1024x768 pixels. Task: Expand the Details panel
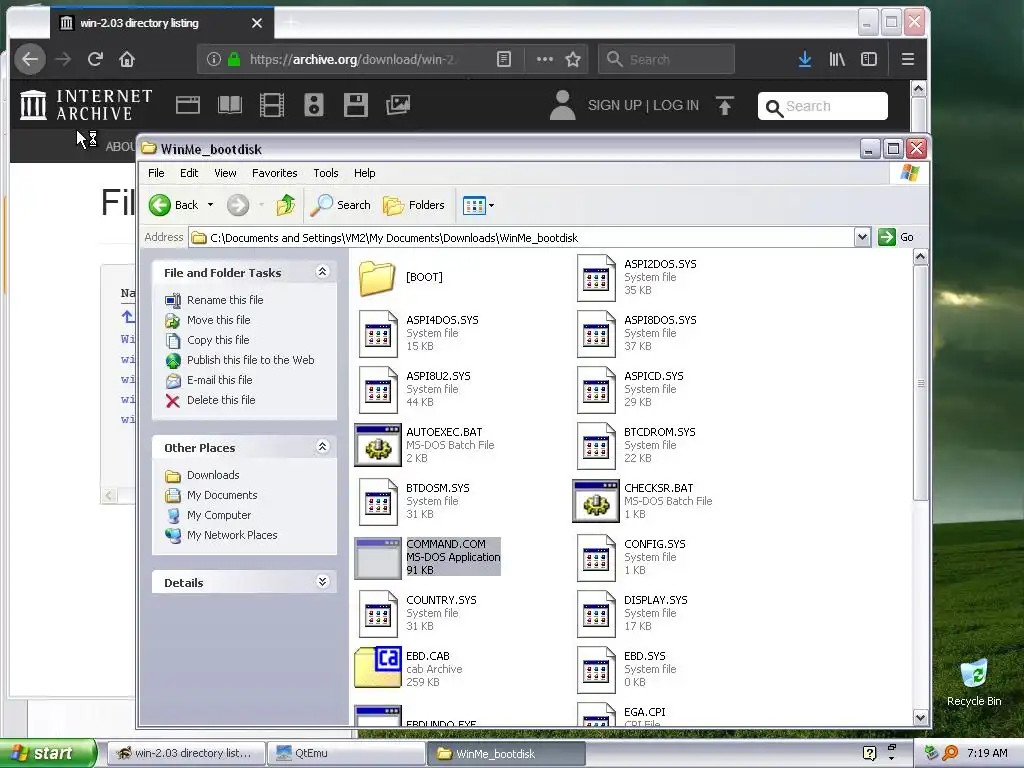(323, 582)
